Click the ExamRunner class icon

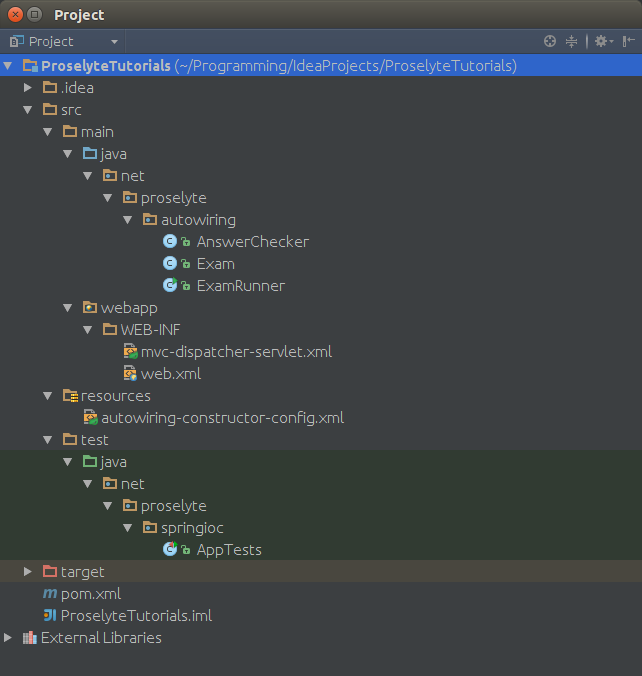(170, 286)
